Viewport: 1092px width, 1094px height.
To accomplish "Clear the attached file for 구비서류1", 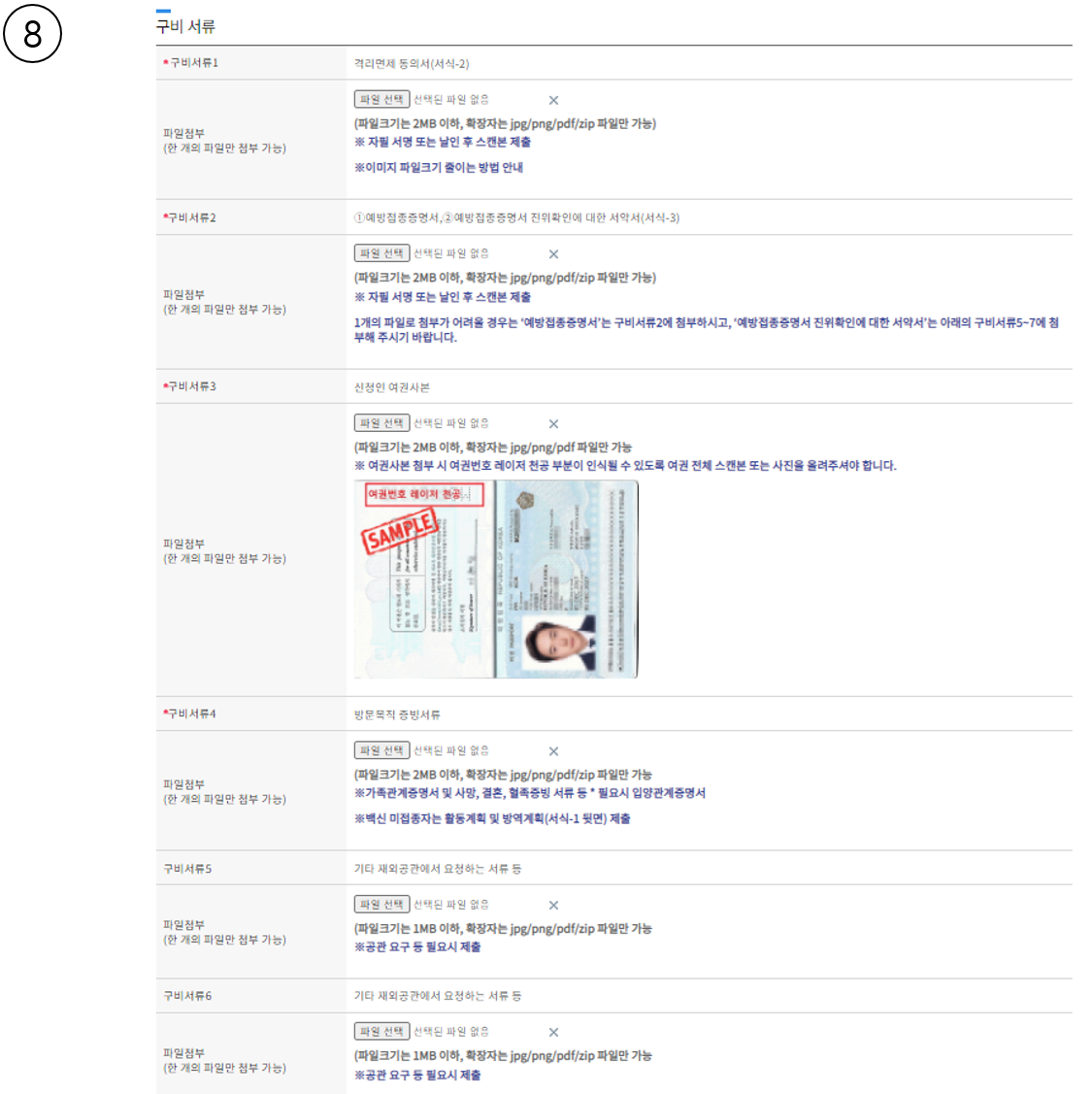I will pos(553,100).
